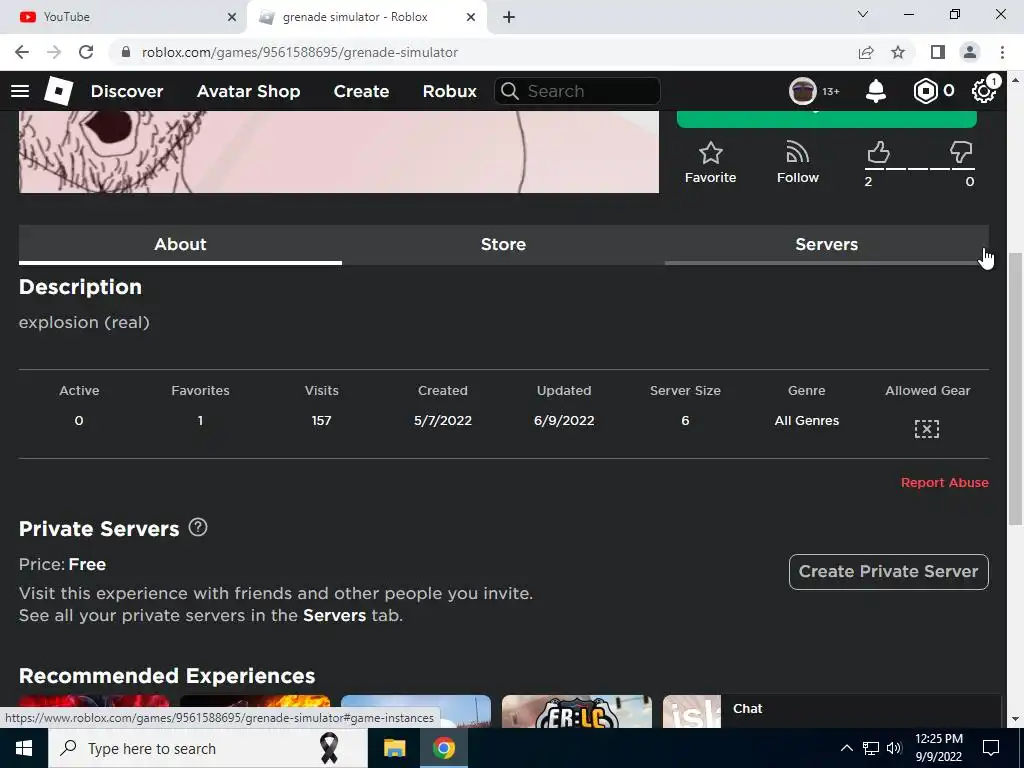The height and width of the screenshot is (768, 1024).
Task: Open a new browser tab
Action: tap(509, 17)
